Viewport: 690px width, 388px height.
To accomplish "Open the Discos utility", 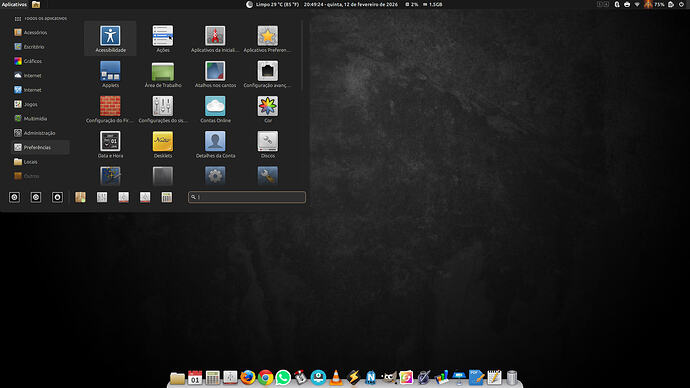I will pyautogui.click(x=268, y=144).
